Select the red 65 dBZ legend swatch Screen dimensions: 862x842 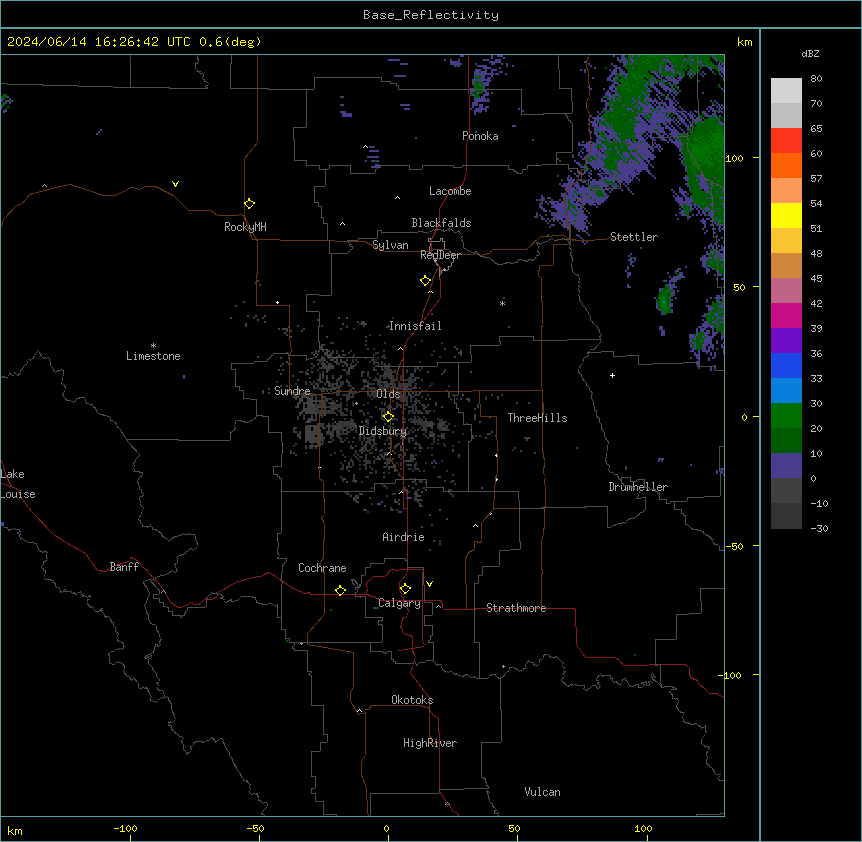click(786, 140)
